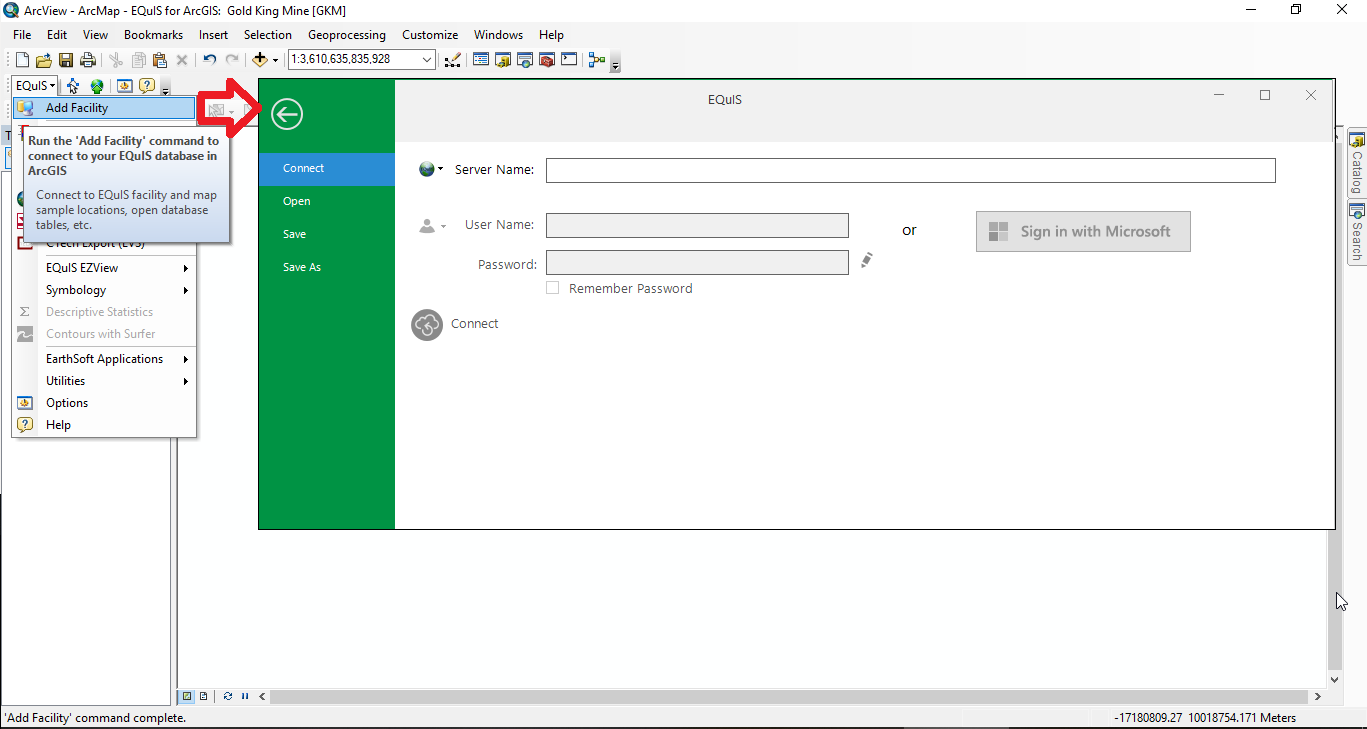This screenshot has height=729, width=1367.
Task: Open the map scale dropdown
Action: click(x=427, y=60)
